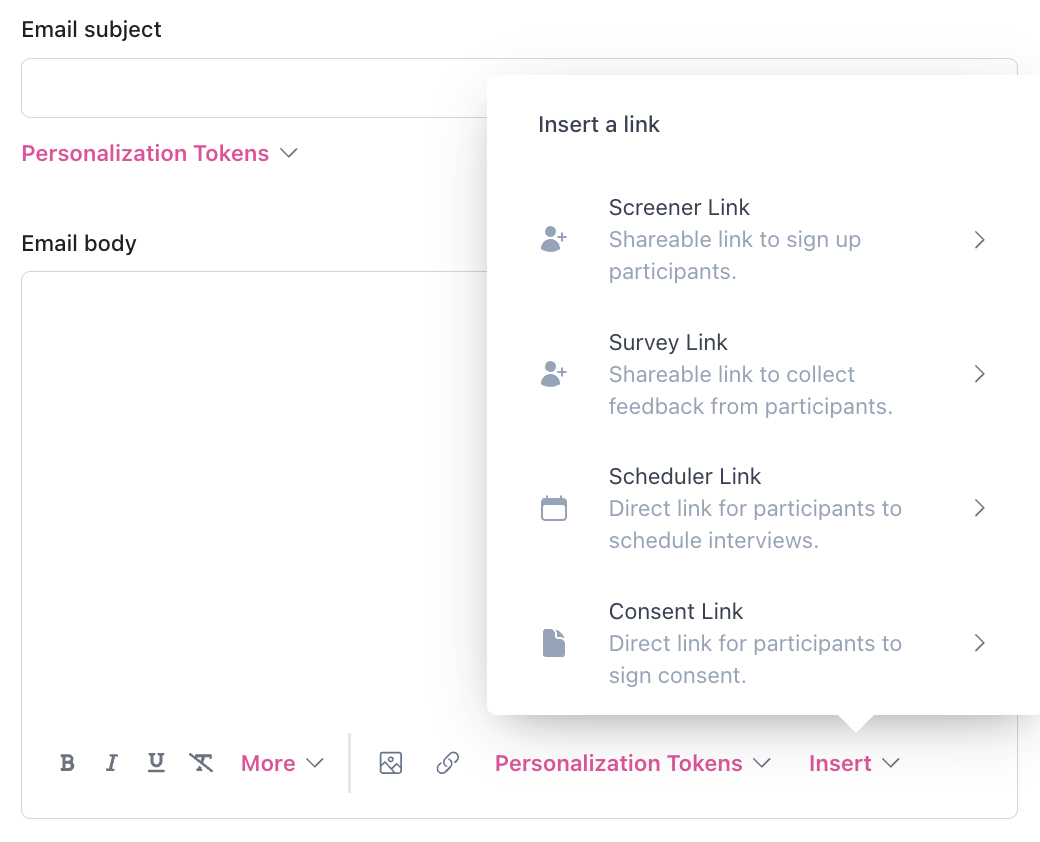Insert an image into the email body

click(391, 763)
